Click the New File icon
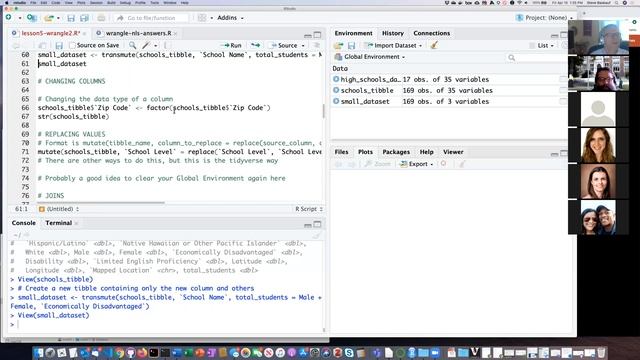 point(9,18)
